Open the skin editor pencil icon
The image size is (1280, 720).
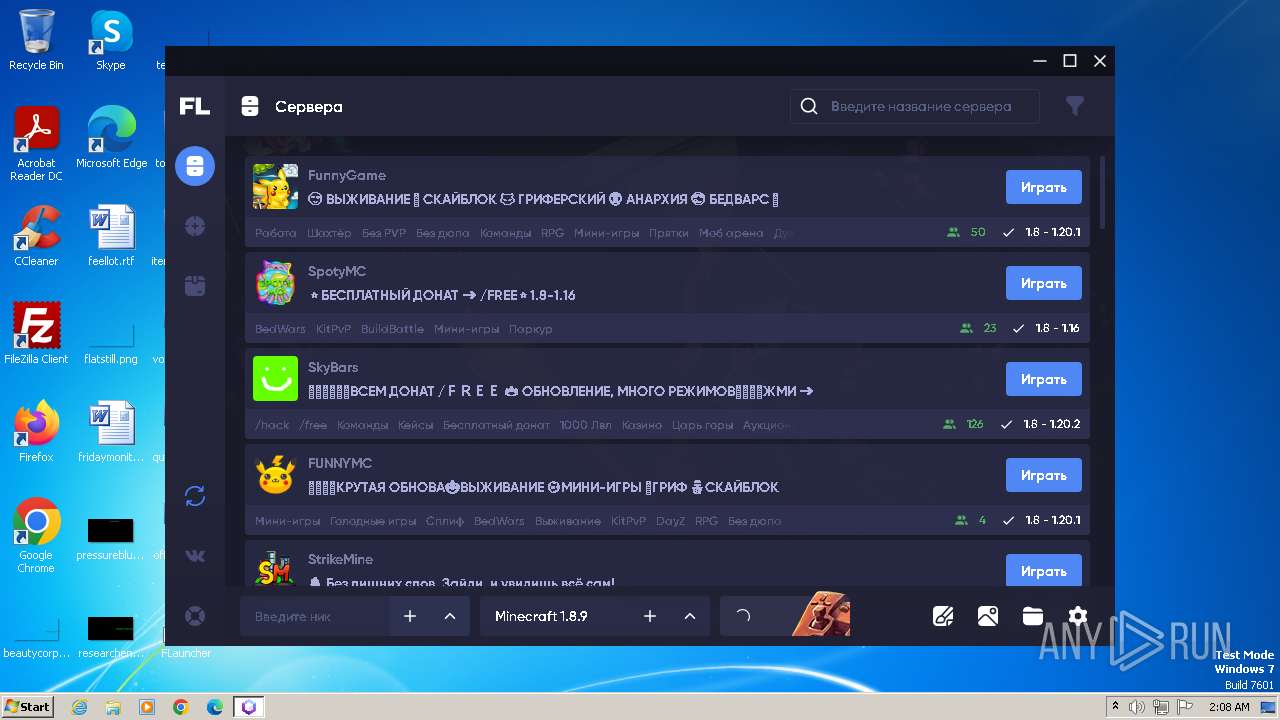943,616
